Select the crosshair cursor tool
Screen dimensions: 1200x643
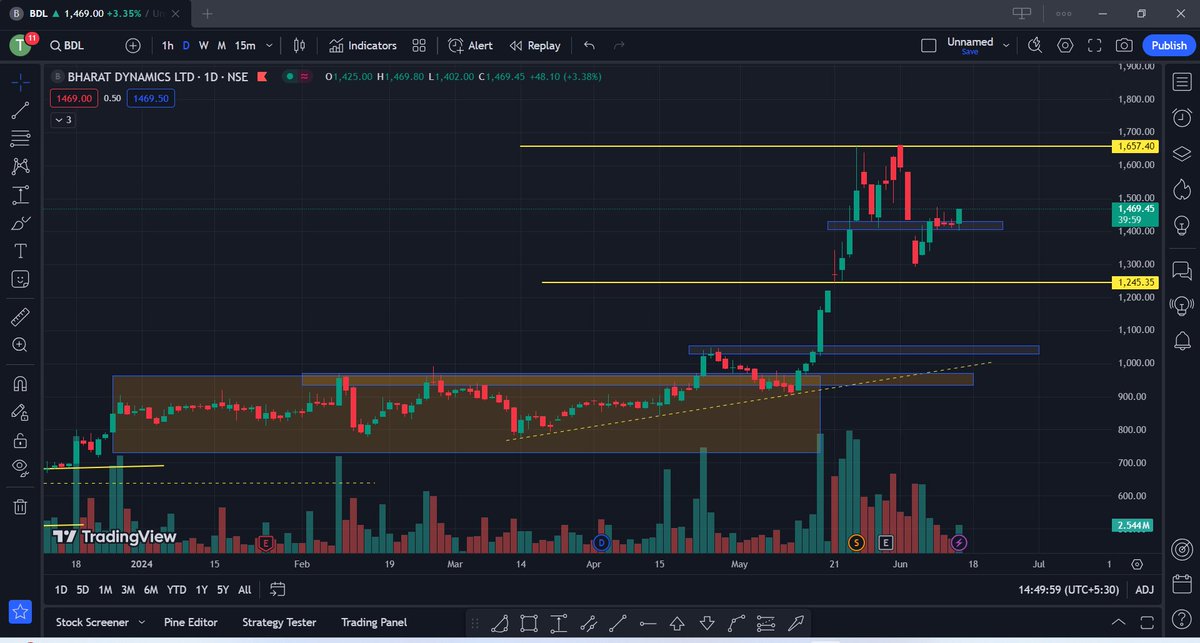20,82
